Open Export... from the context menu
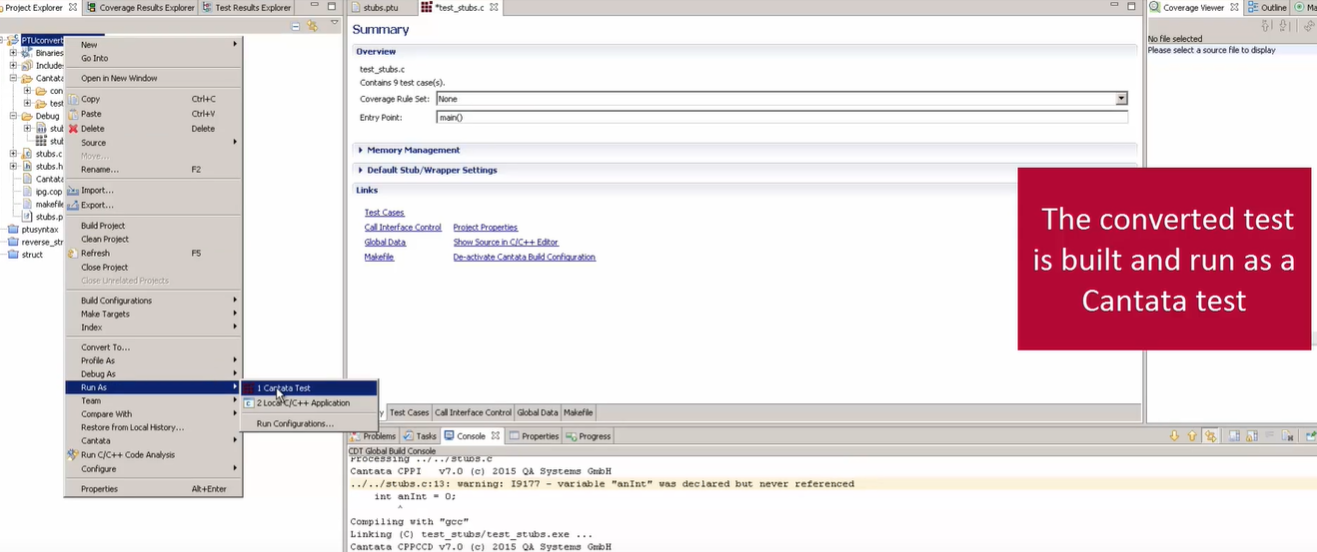The height and width of the screenshot is (552, 1317). point(154,205)
